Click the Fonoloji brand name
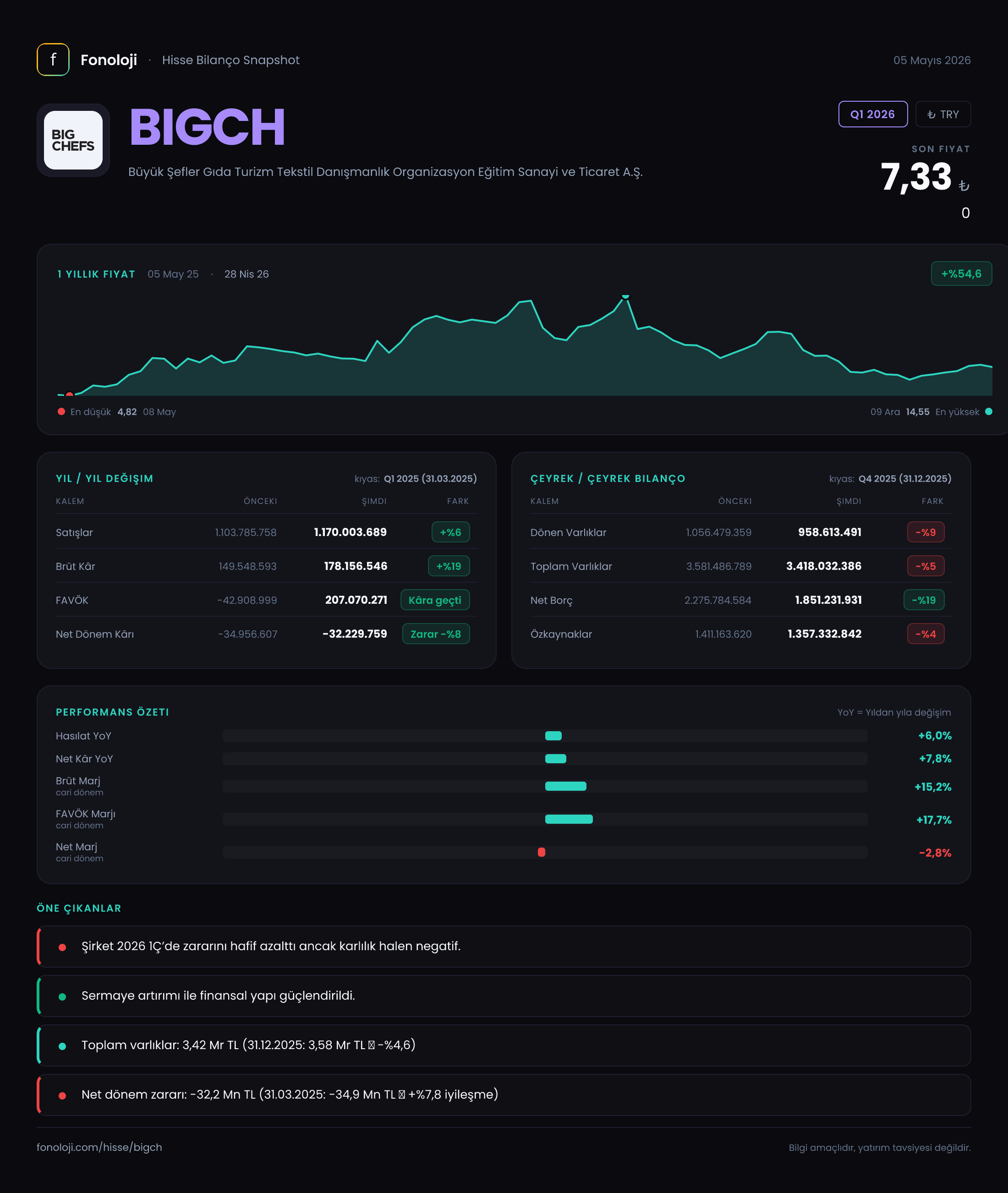This screenshot has width=1008, height=1193. pos(109,60)
